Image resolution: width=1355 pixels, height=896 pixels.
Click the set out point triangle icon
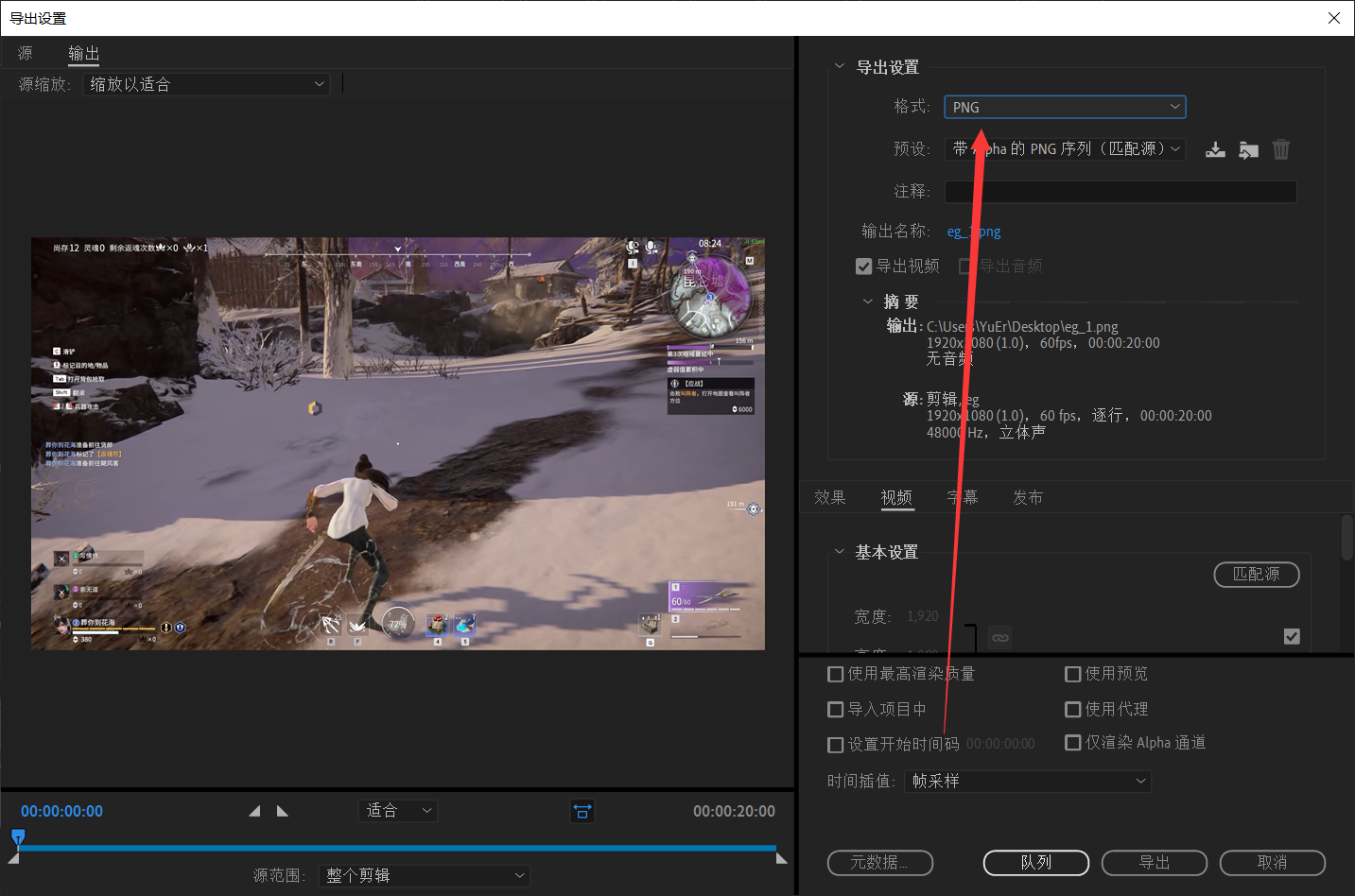pyautogui.click(x=282, y=811)
